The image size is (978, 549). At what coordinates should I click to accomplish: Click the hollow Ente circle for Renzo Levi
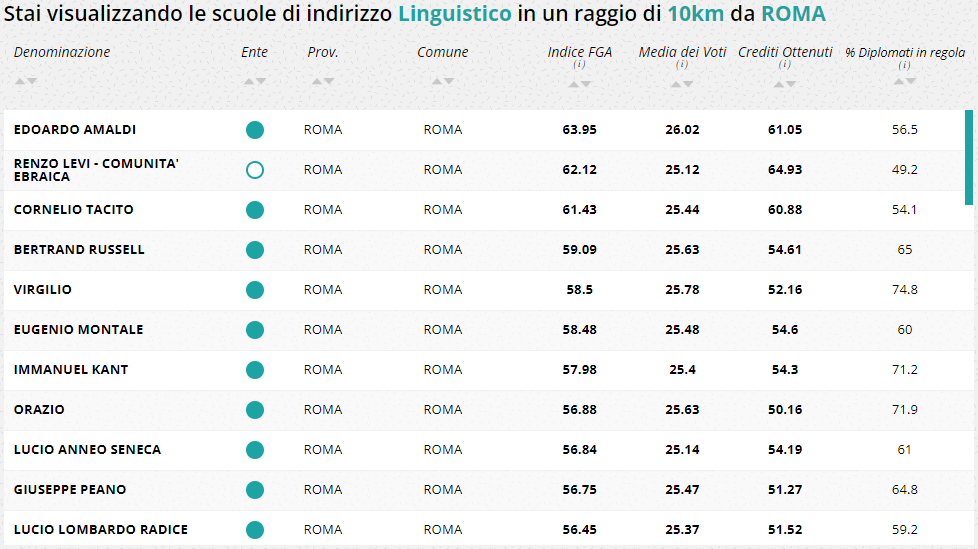tap(255, 170)
